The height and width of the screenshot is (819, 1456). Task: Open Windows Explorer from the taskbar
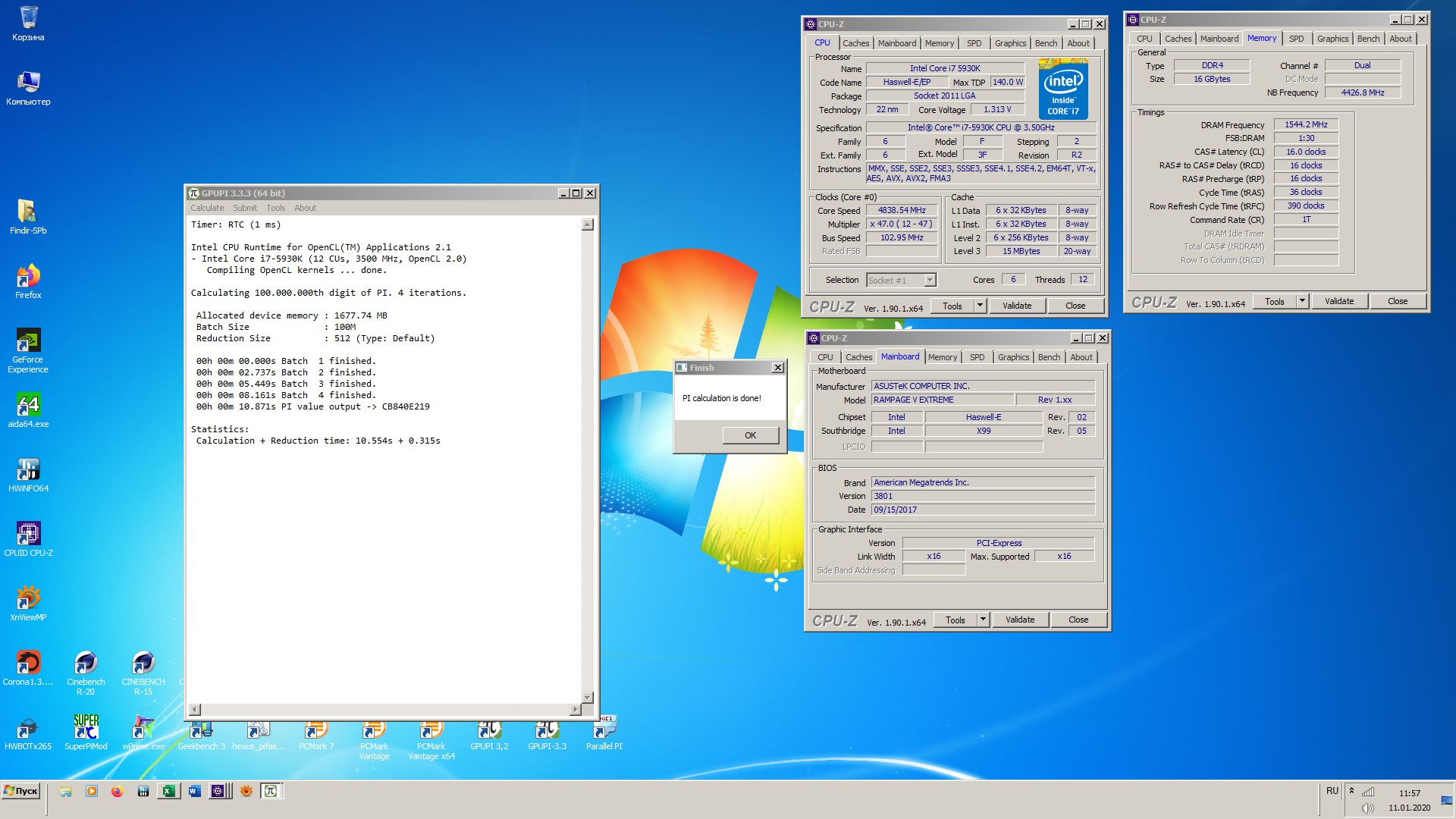click(x=66, y=791)
